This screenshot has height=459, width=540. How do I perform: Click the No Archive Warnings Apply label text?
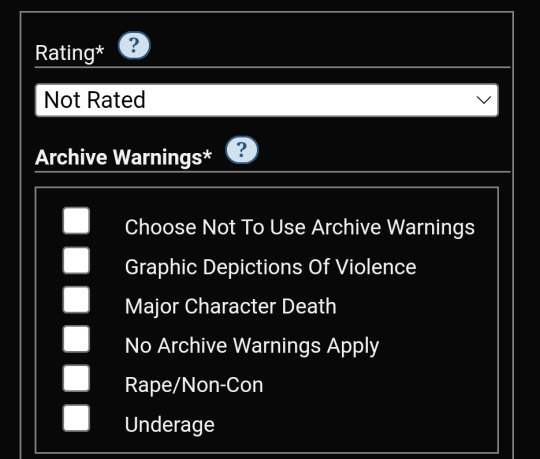[252, 346]
